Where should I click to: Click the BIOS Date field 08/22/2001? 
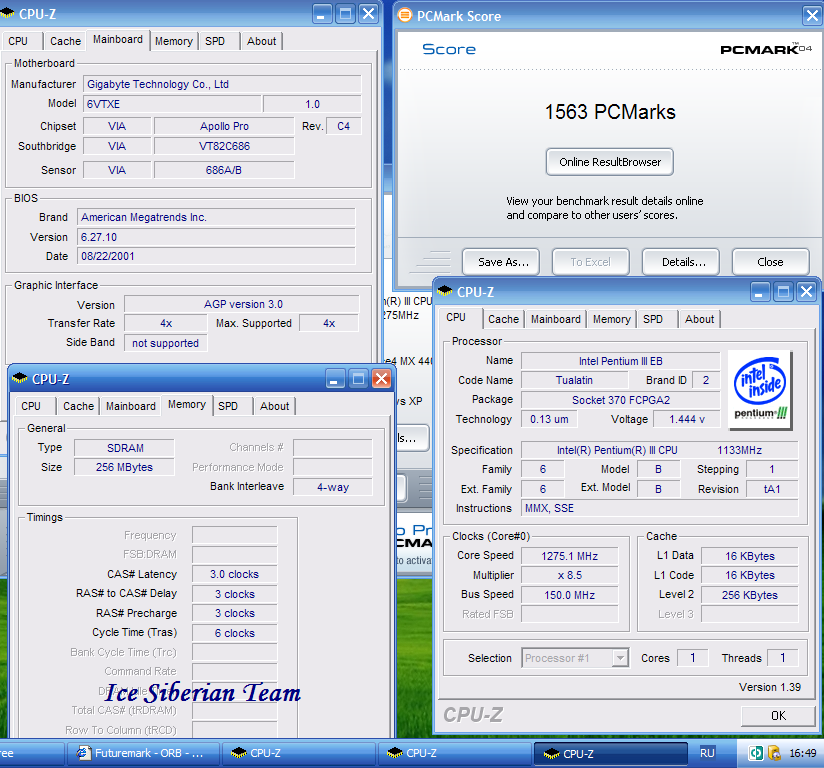click(x=216, y=256)
